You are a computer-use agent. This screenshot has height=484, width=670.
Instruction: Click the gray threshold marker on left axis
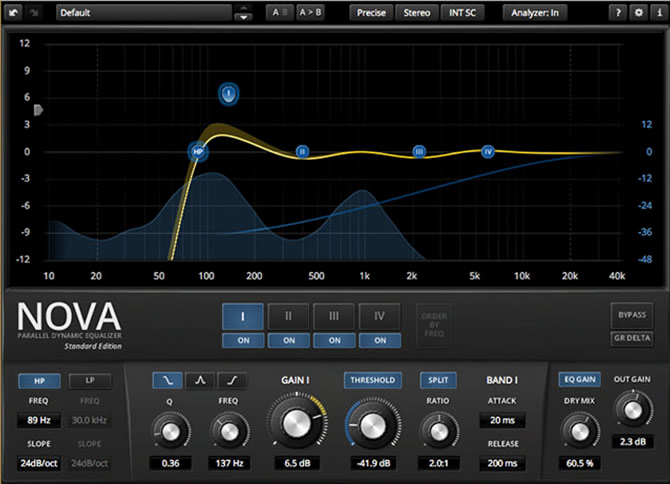click(x=38, y=110)
